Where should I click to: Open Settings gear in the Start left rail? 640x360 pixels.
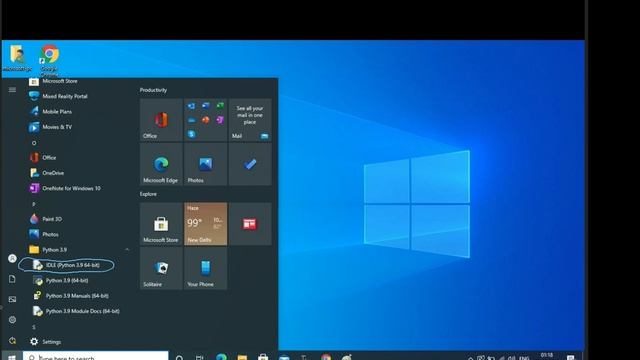pos(12,320)
